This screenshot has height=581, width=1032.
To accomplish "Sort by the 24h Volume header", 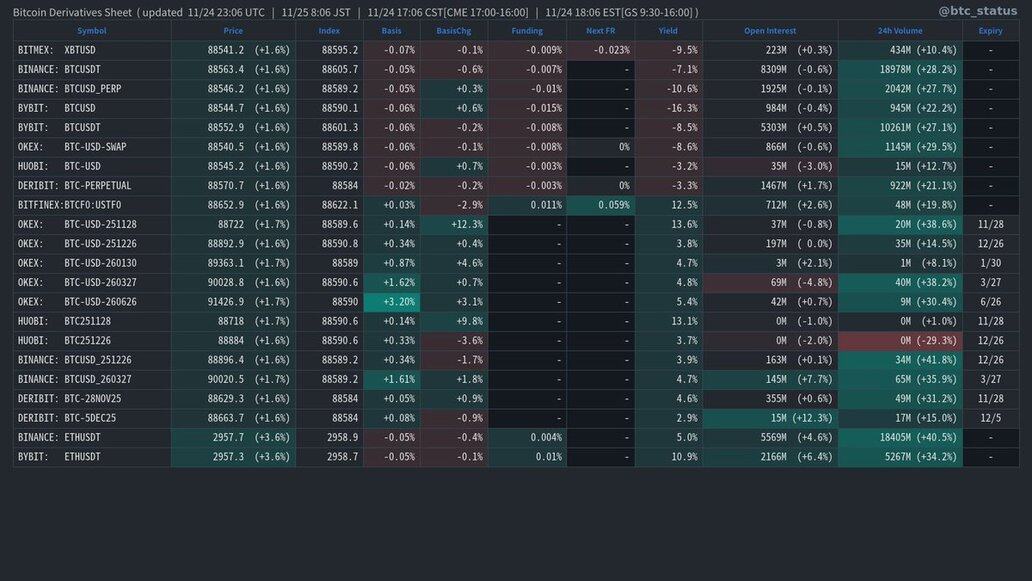I will pyautogui.click(x=900, y=31).
